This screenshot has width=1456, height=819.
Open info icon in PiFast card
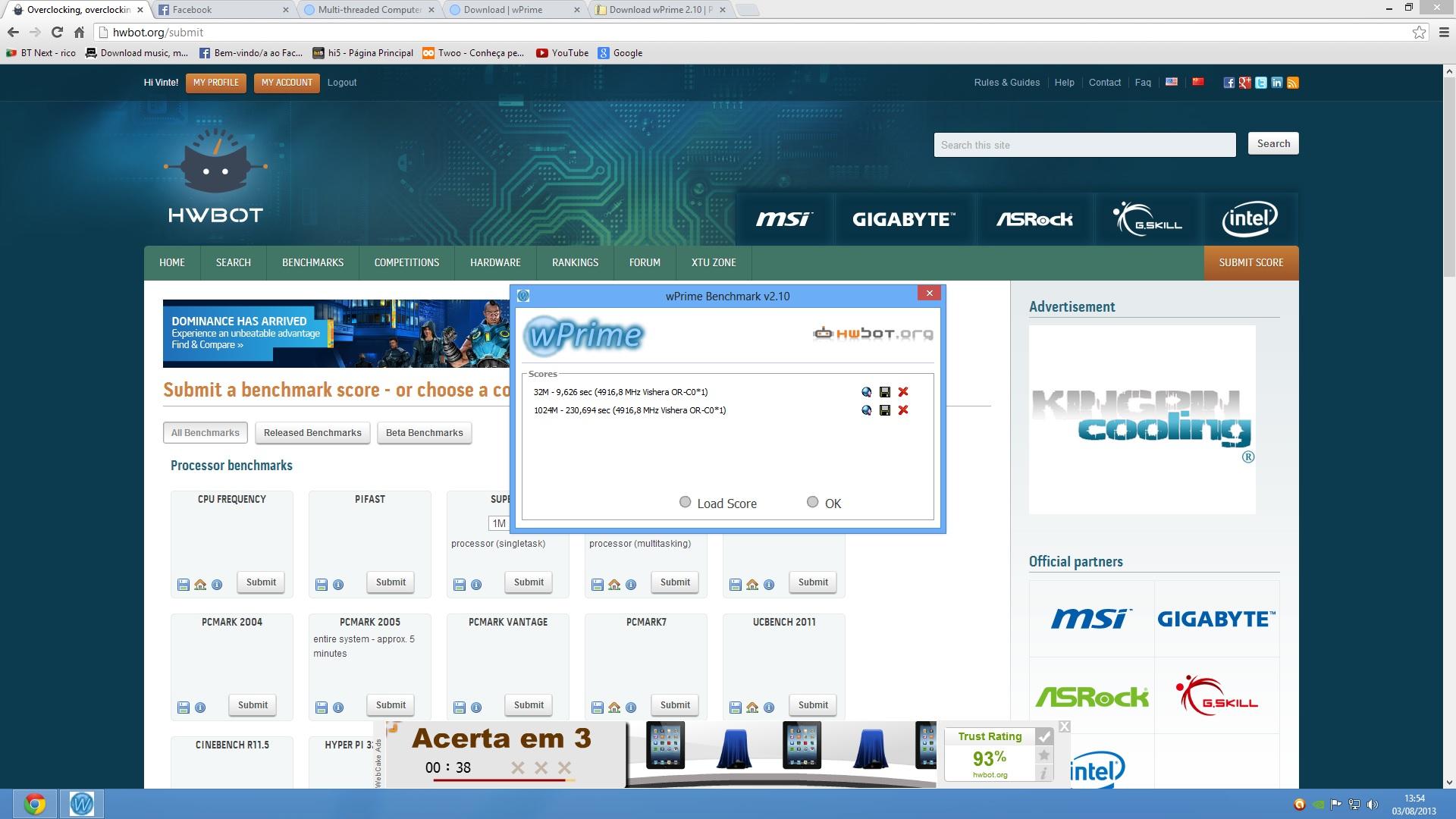click(338, 585)
